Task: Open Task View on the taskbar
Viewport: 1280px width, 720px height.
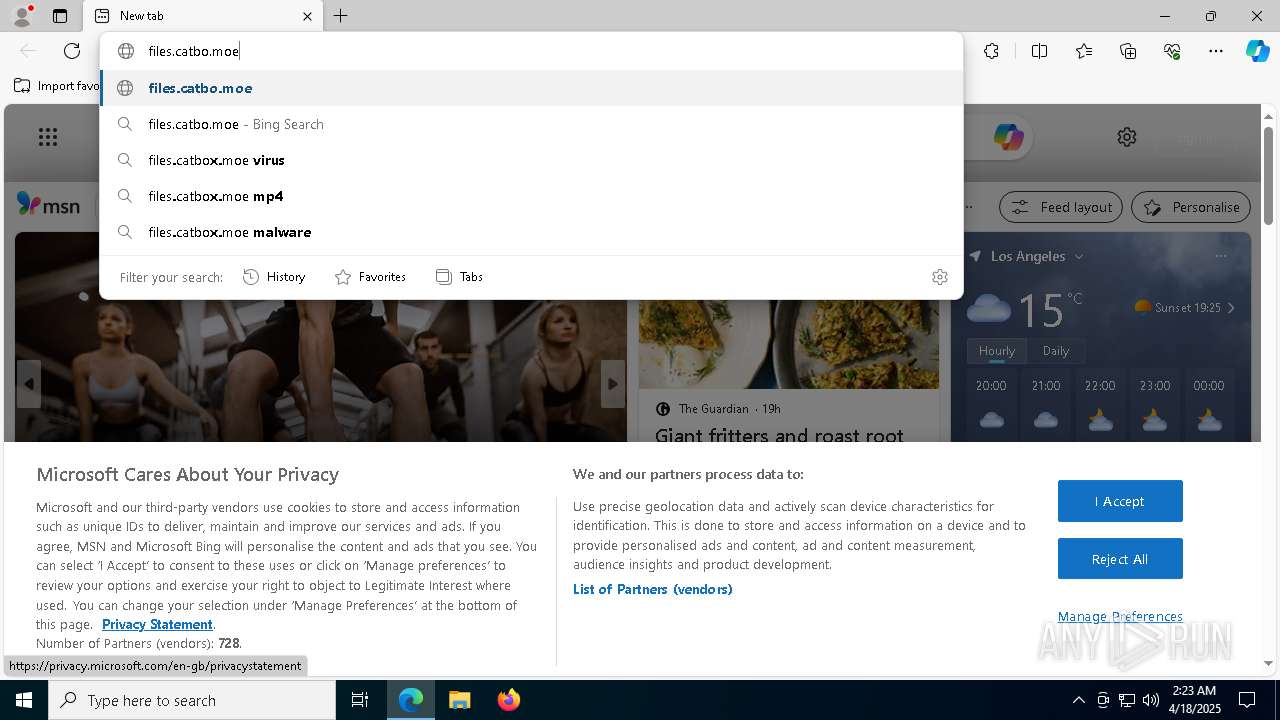Action: pos(360,700)
